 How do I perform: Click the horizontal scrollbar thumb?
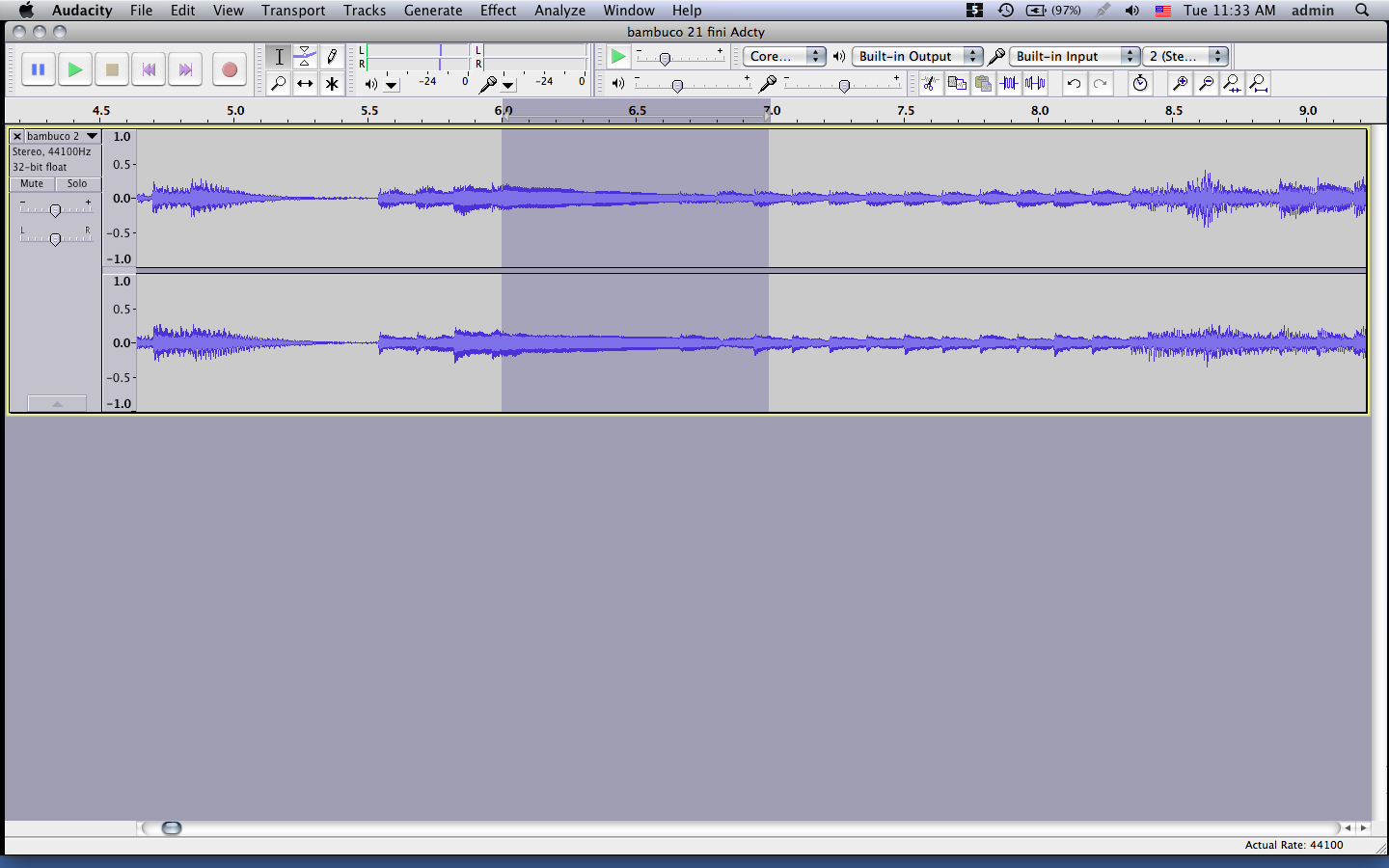172,827
